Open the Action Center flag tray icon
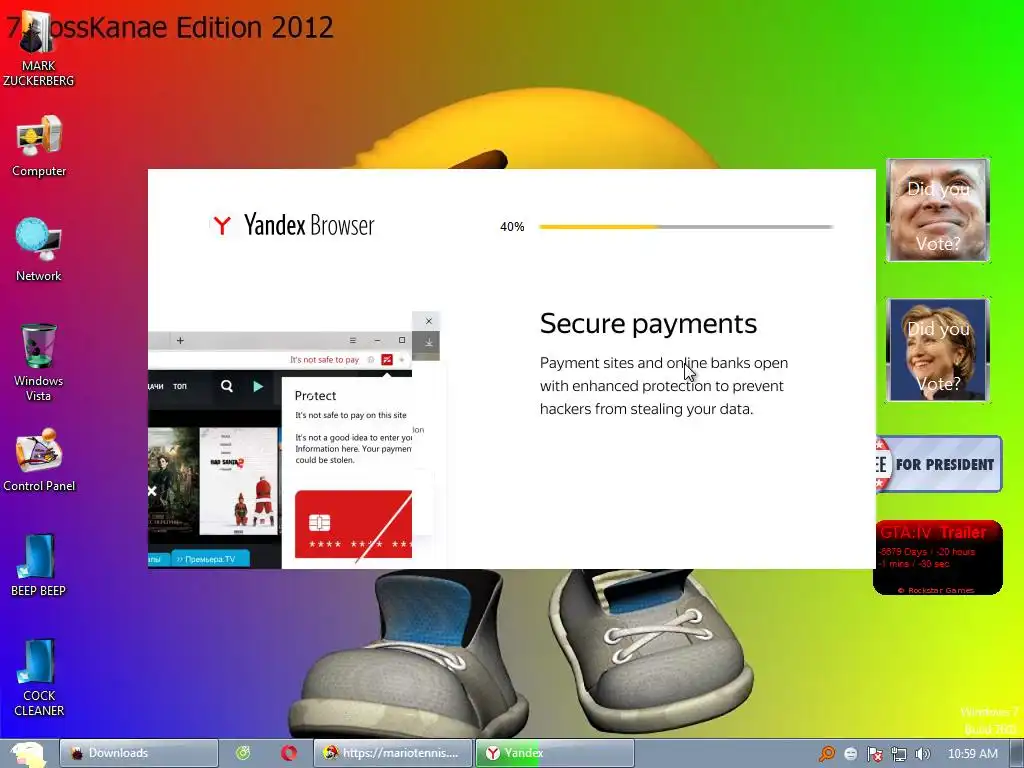Image resolution: width=1024 pixels, height=768 pixels. click(x=874, y=754)
